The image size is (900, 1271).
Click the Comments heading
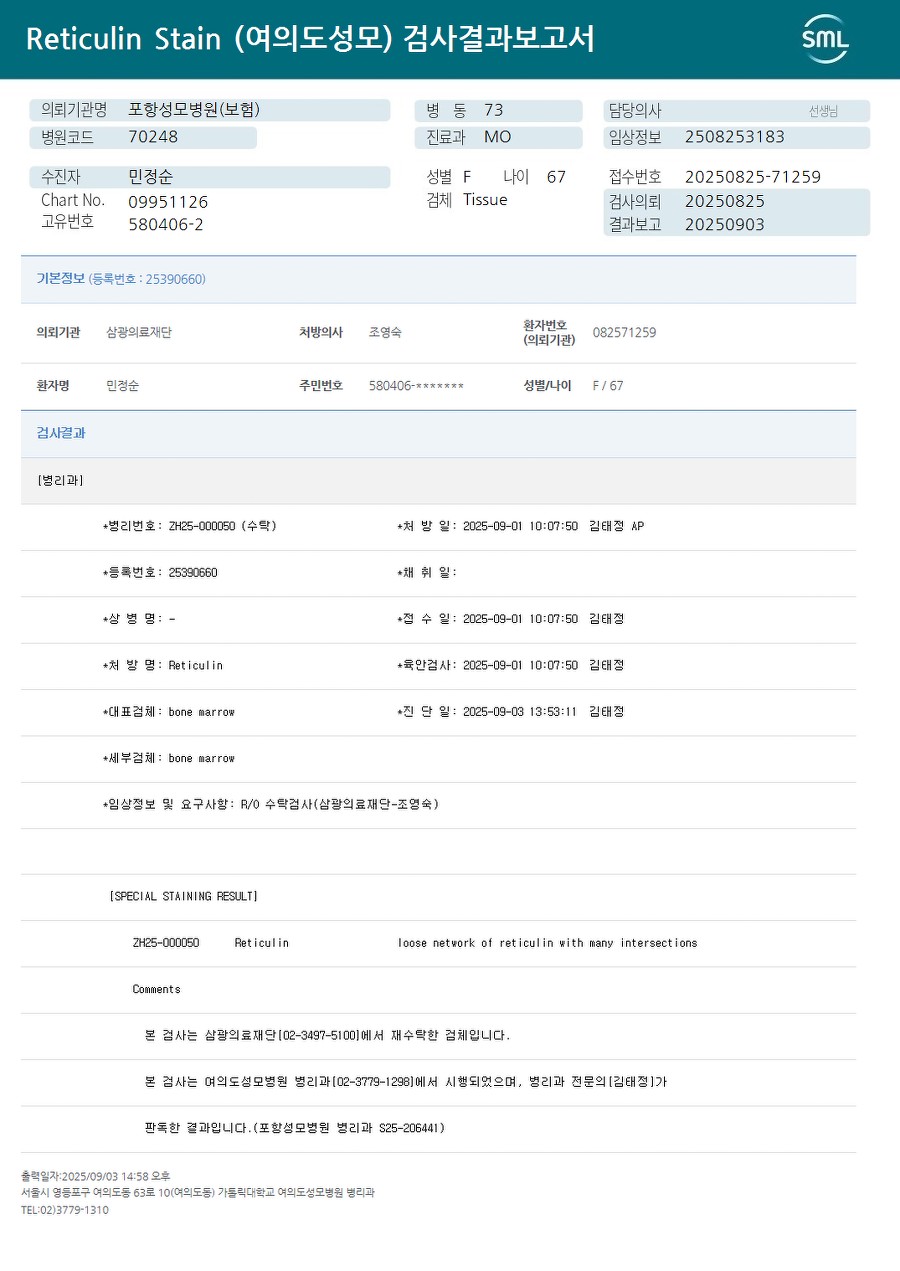click(156, 989)
